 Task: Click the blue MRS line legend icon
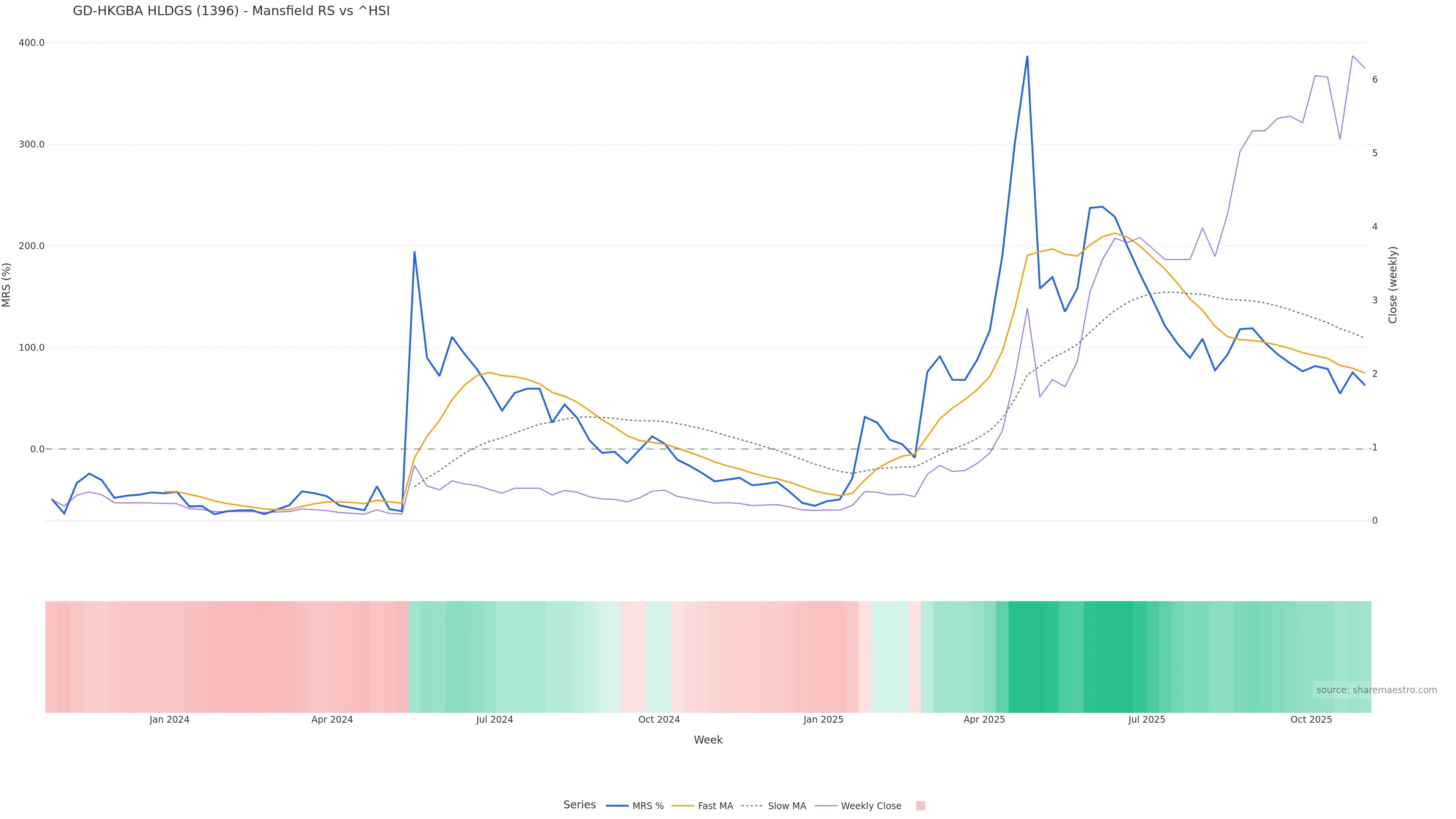(x=617, y=805)
